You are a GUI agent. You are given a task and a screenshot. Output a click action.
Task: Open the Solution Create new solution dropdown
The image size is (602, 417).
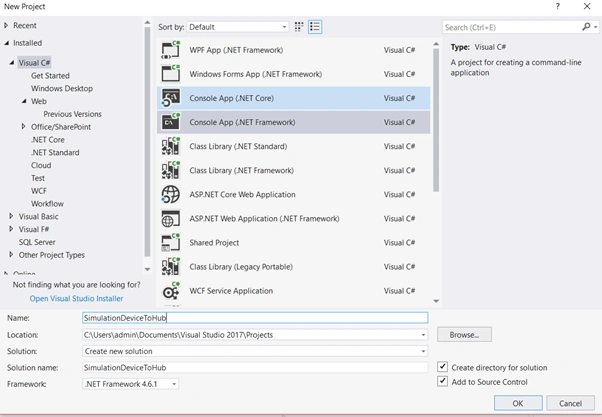(x=423, y=351)
